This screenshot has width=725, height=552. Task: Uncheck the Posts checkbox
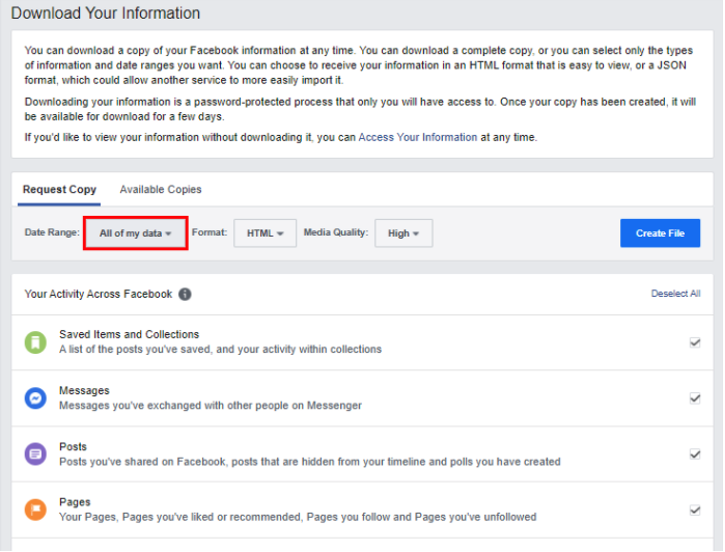695,454
